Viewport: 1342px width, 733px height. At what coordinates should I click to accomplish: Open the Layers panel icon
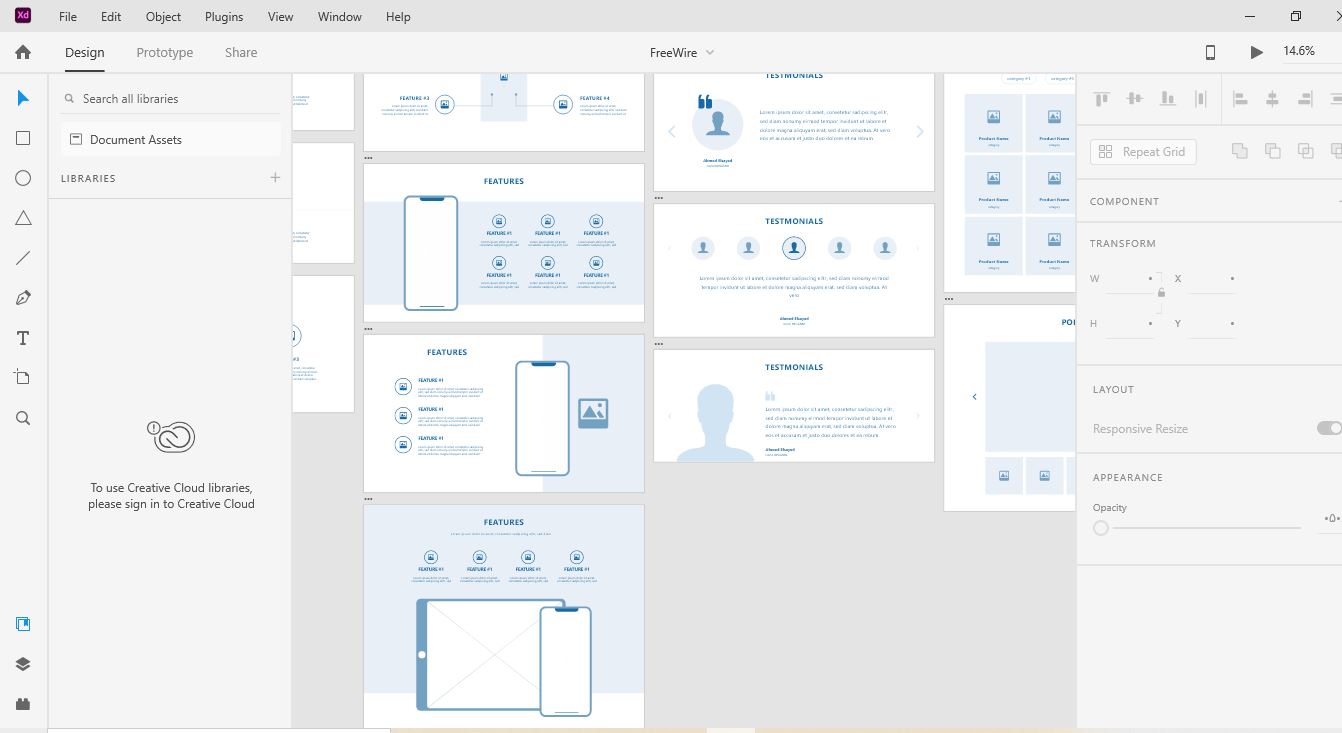[23, 664]
